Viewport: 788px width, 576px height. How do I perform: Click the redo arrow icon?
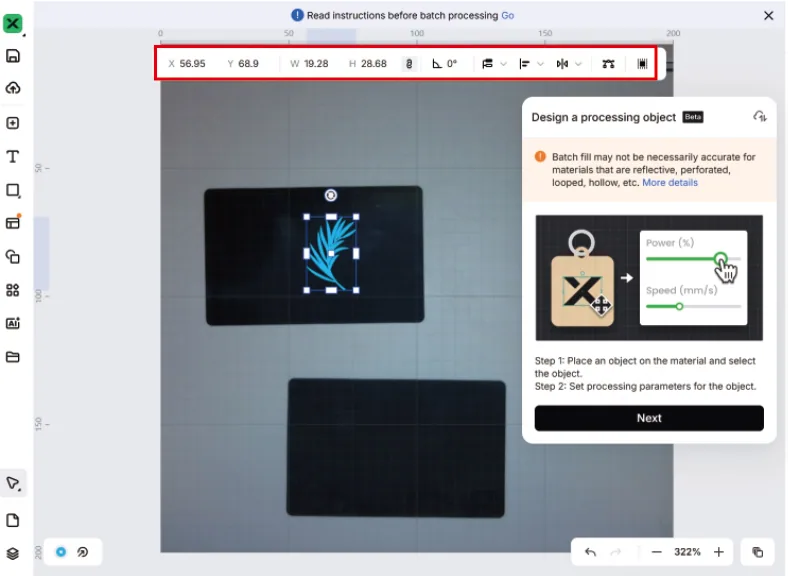coord(616,552)
